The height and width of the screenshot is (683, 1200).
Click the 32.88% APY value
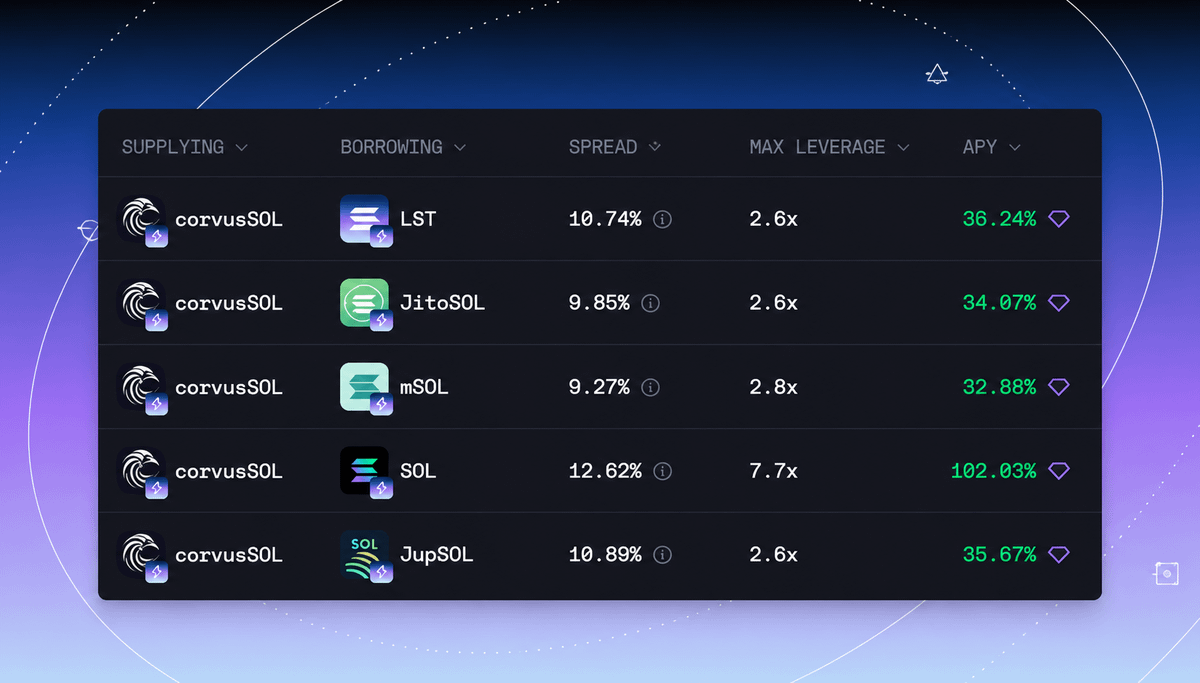(x=1000, y=387)
